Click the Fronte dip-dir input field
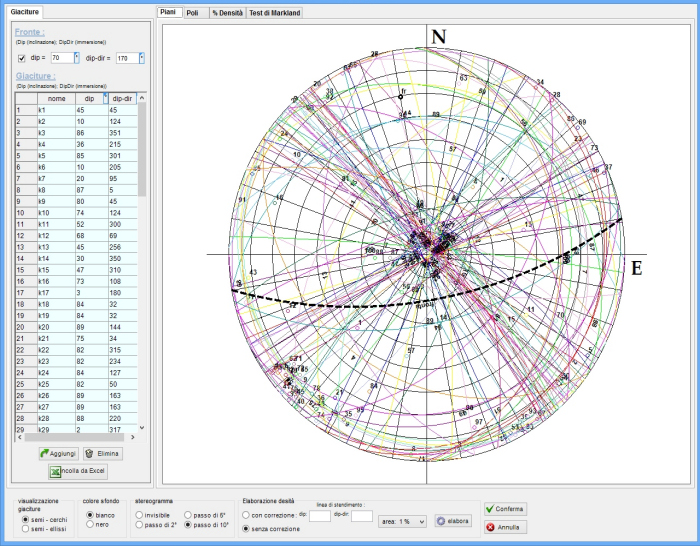This screenshot has width=700, height=546. click(x=128, y=58)
